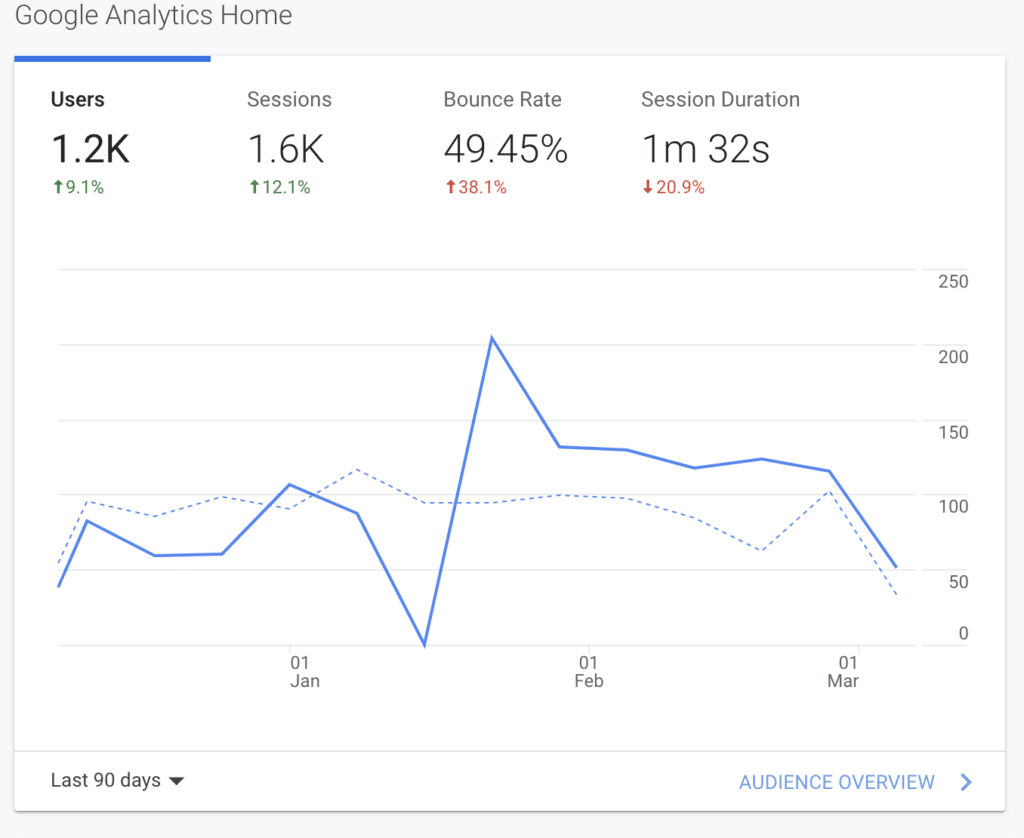Click the 9.1% users change indicator

pos(78,187)
